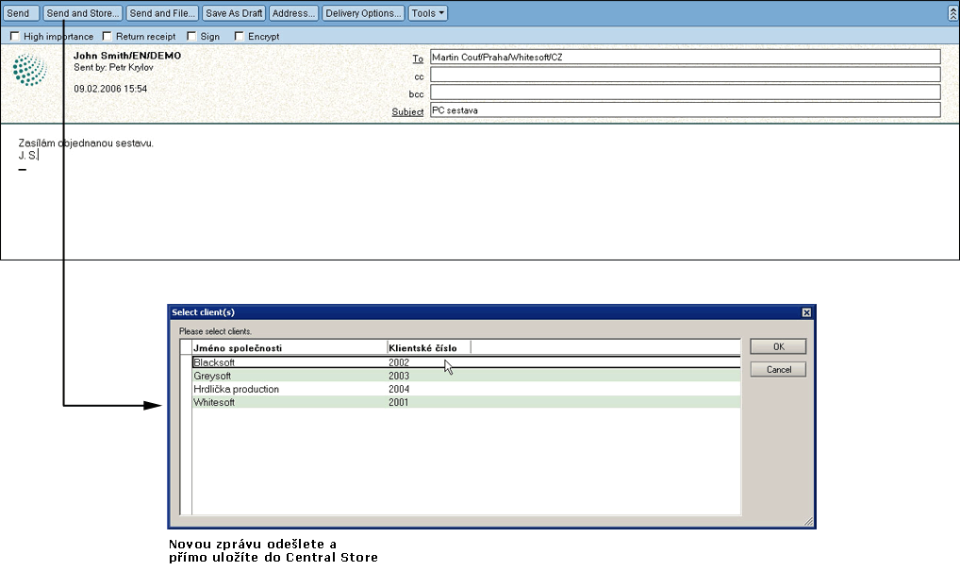The width and height of the screenshot is (960, 571).
Task: Collapse the action bar with chevron icon
Action: [x=952, y=14]
